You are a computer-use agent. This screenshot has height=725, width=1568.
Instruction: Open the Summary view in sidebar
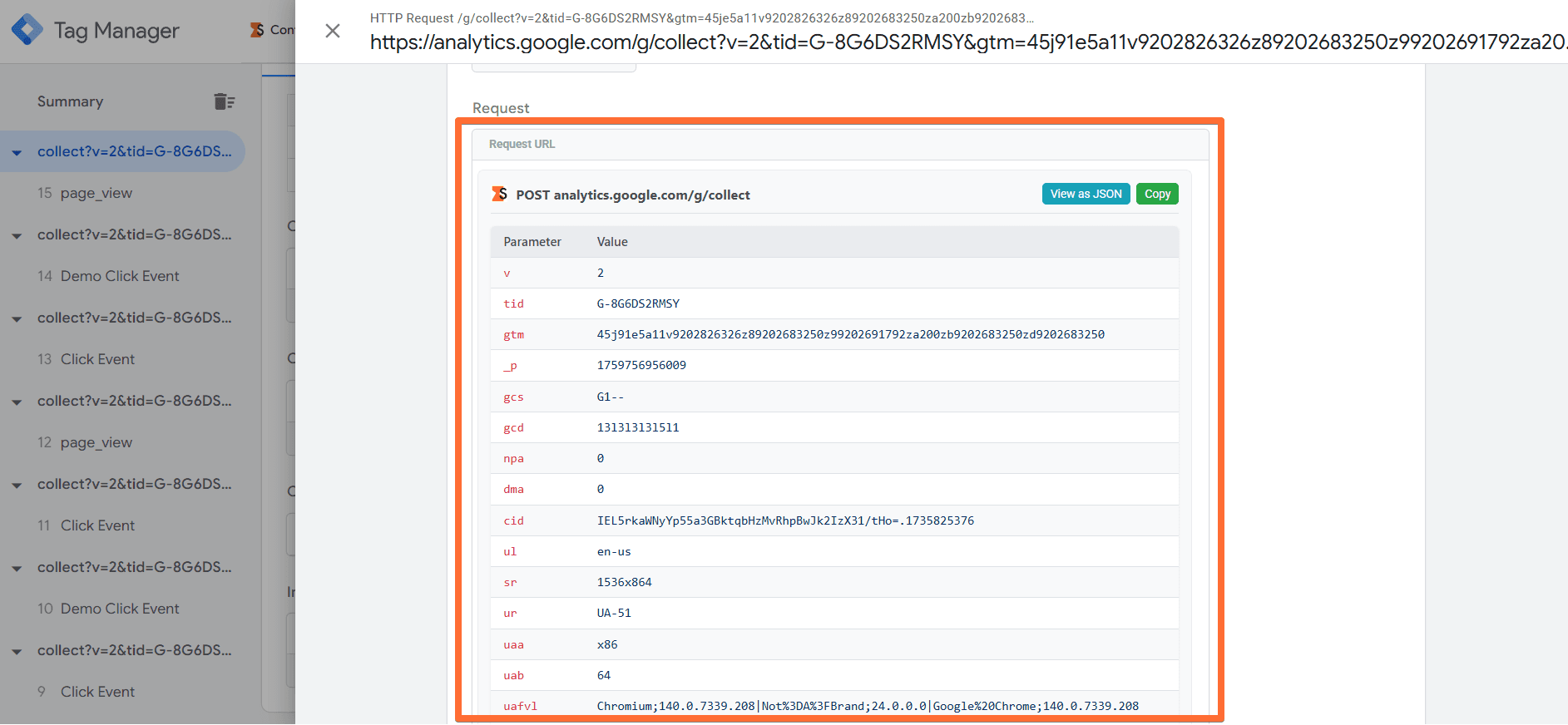click(71, 101)
